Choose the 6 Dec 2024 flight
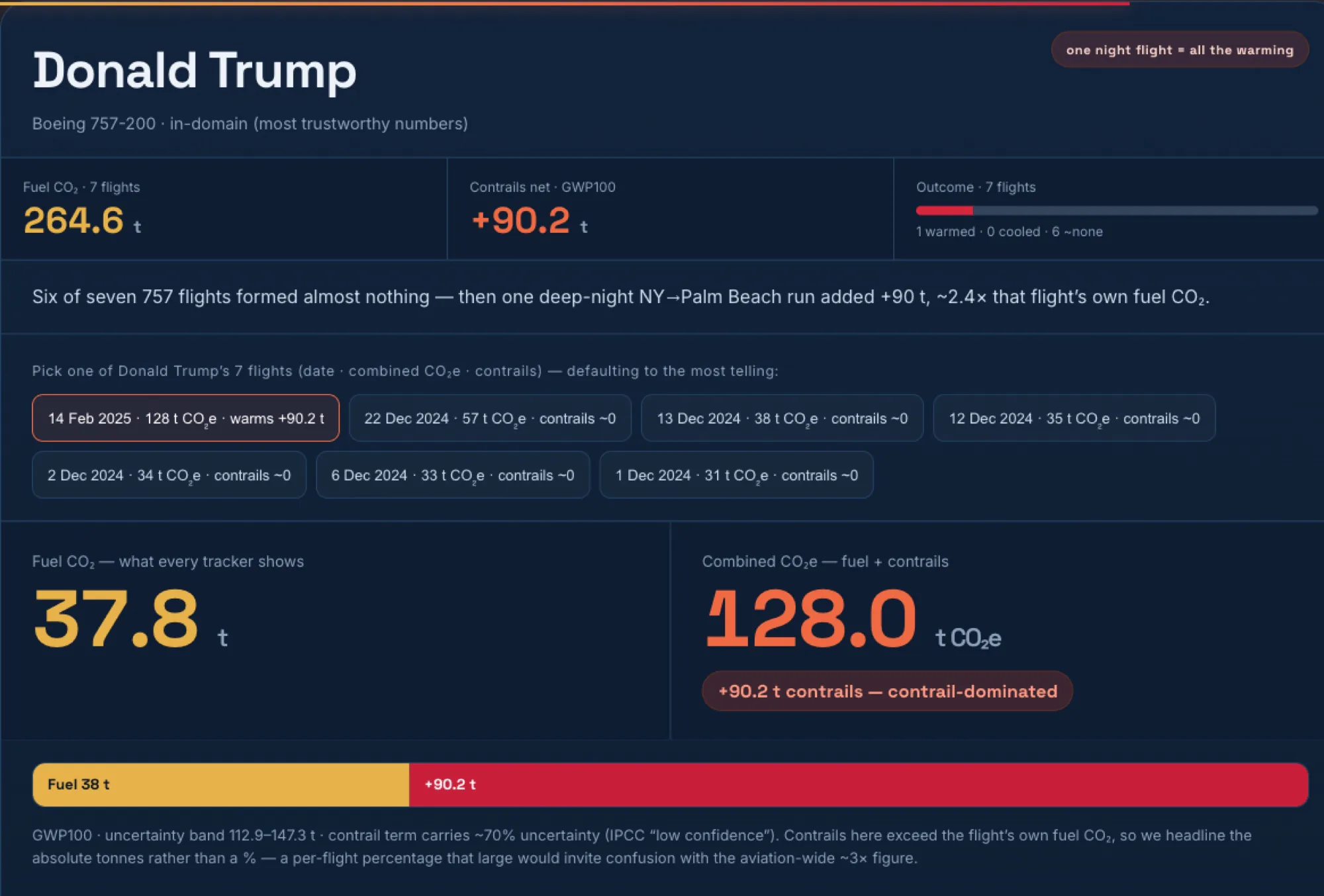 coord(453,475)
